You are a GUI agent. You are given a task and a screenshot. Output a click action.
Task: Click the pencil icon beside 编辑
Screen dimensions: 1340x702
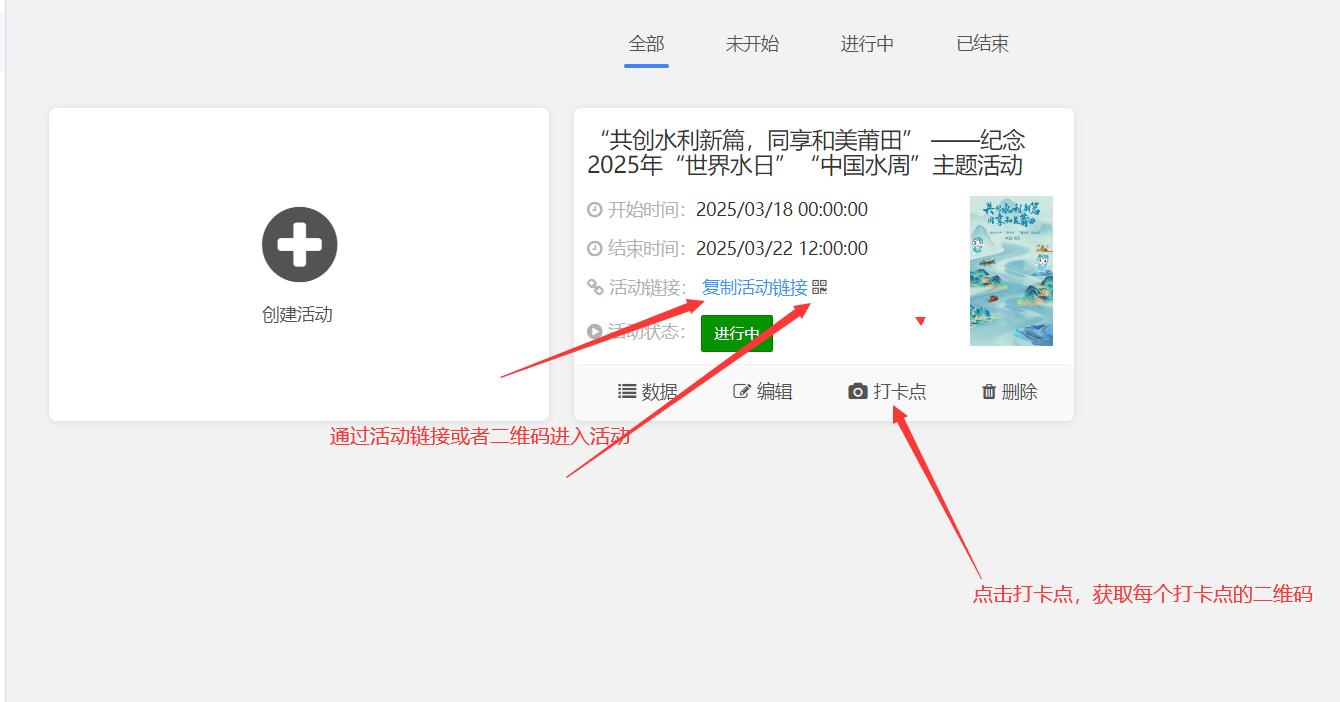[x=742, y=392]
